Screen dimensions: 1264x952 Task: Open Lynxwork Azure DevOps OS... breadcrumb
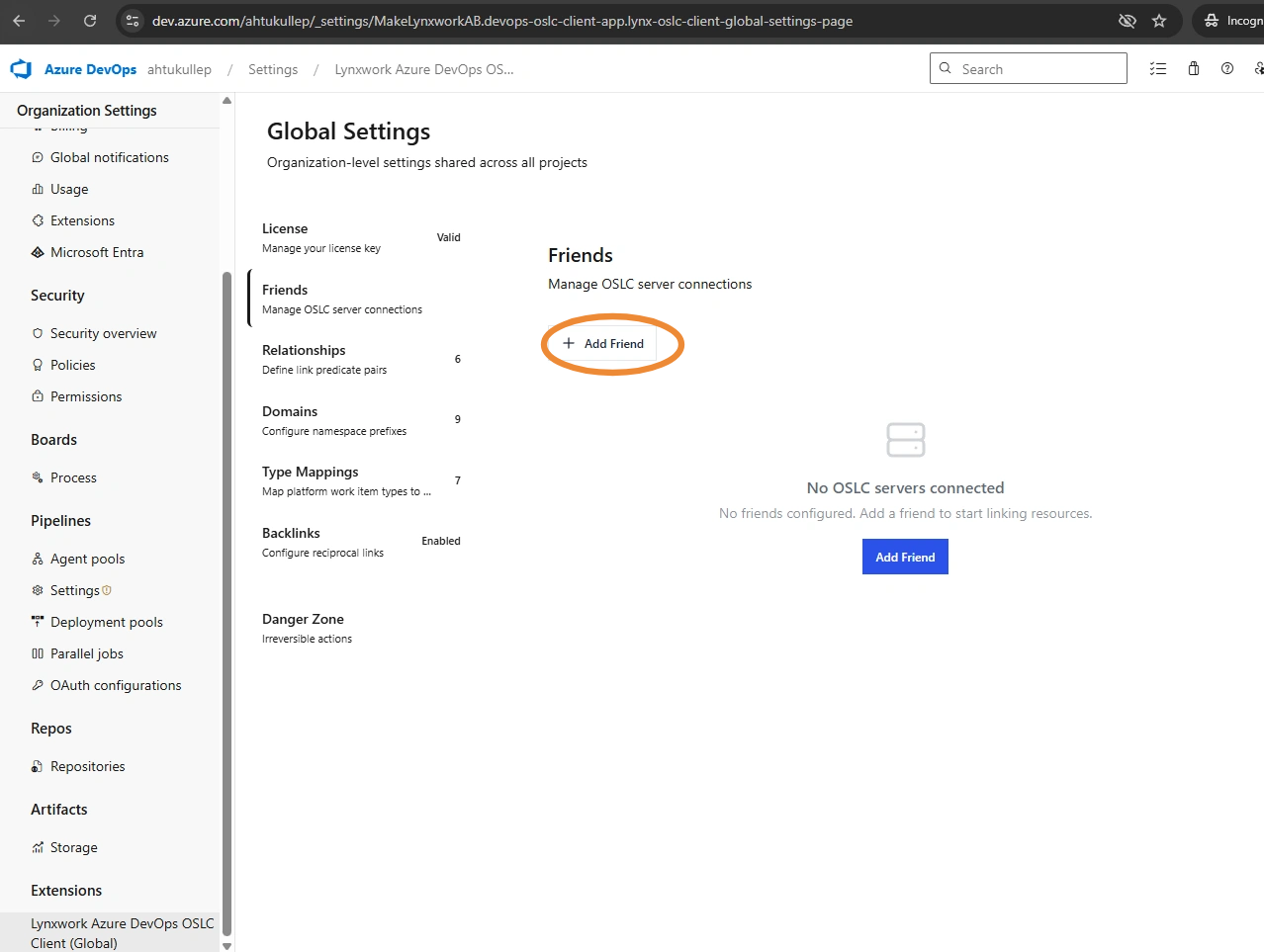[424, 69]
